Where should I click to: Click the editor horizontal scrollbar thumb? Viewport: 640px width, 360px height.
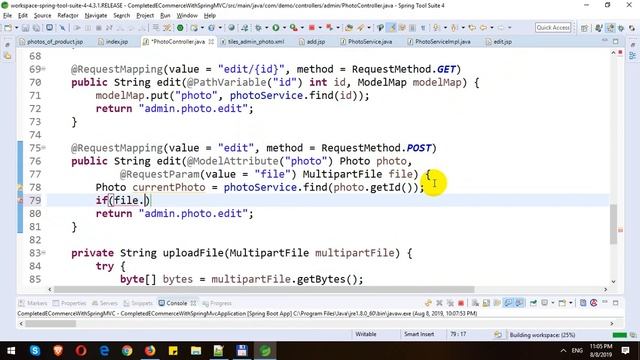[264, 289]
